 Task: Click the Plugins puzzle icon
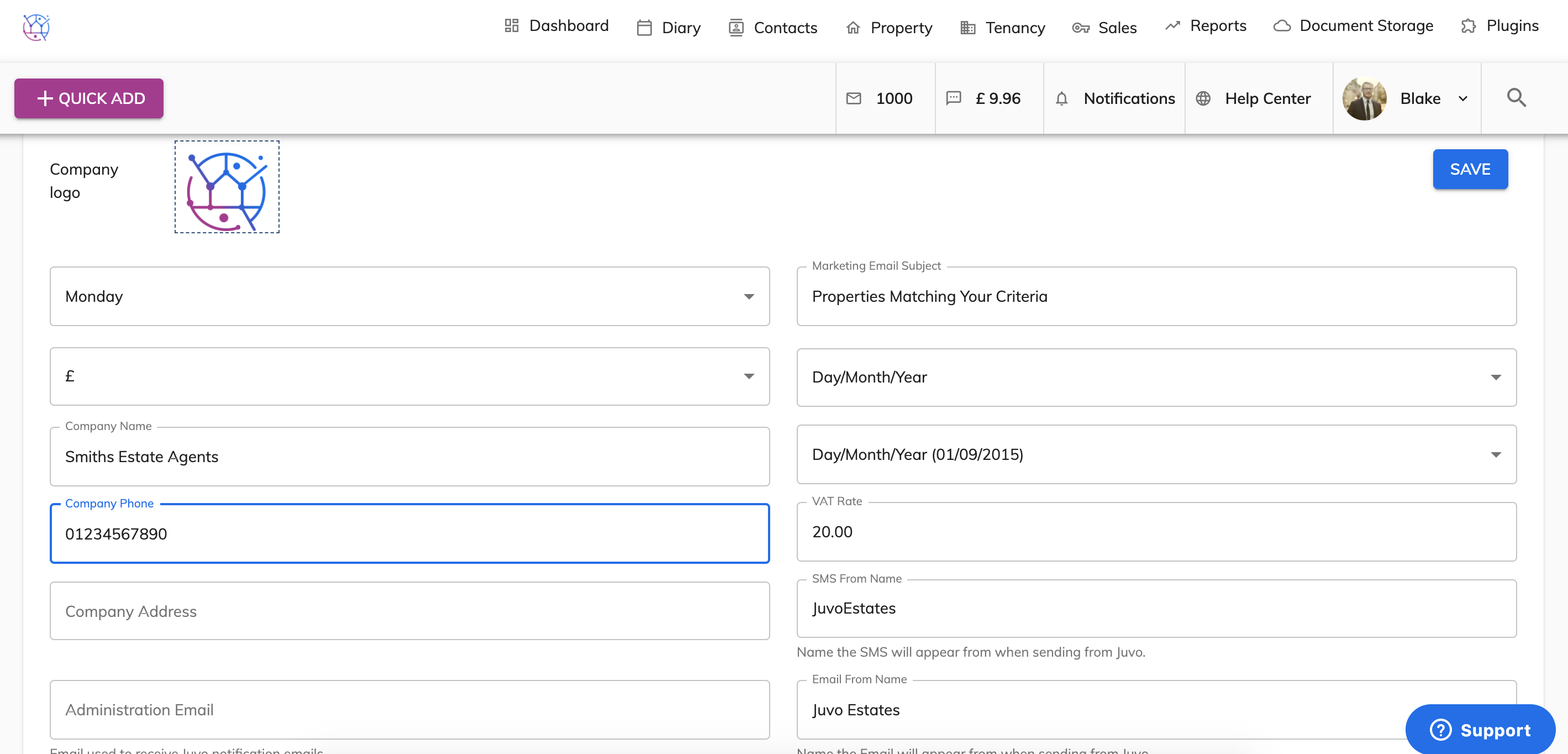(1468, 26)
